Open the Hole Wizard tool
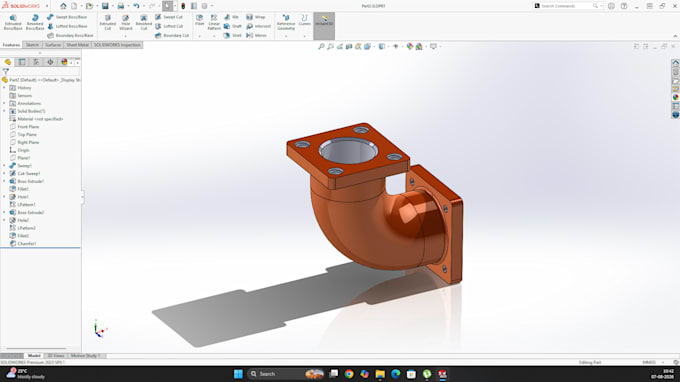 coord(125,22)
